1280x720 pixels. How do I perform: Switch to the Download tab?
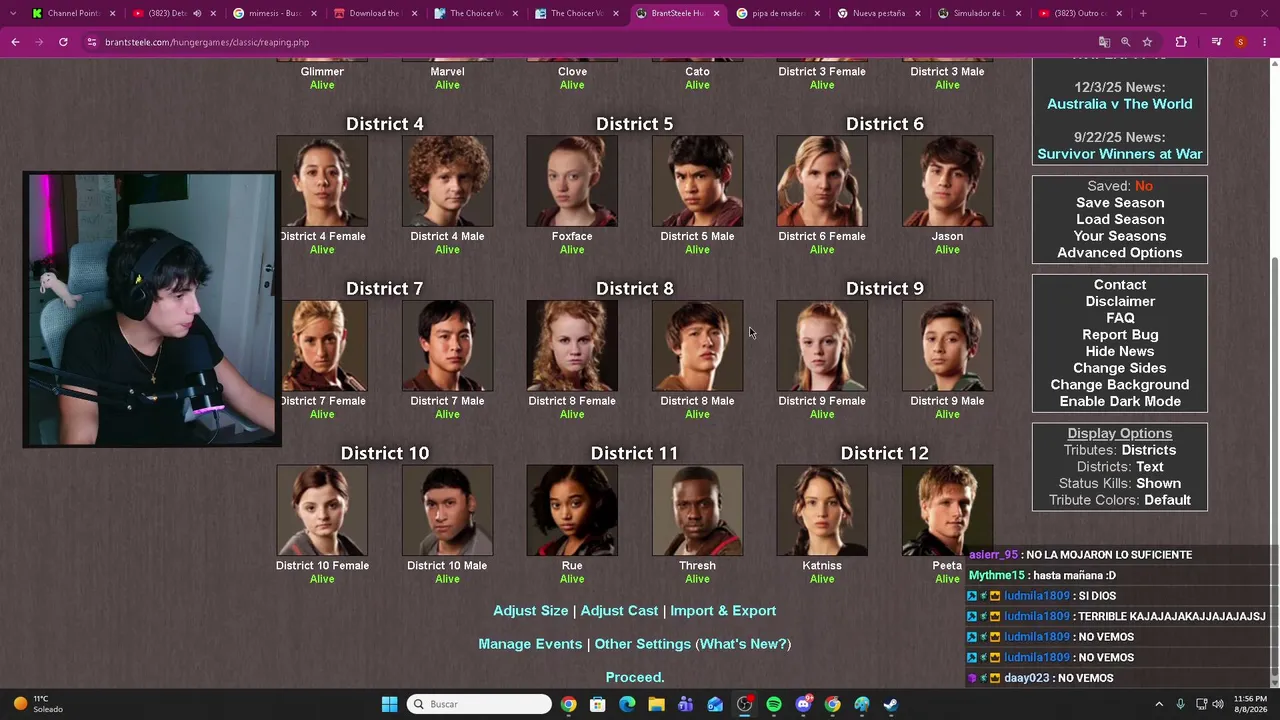(376, 14)
